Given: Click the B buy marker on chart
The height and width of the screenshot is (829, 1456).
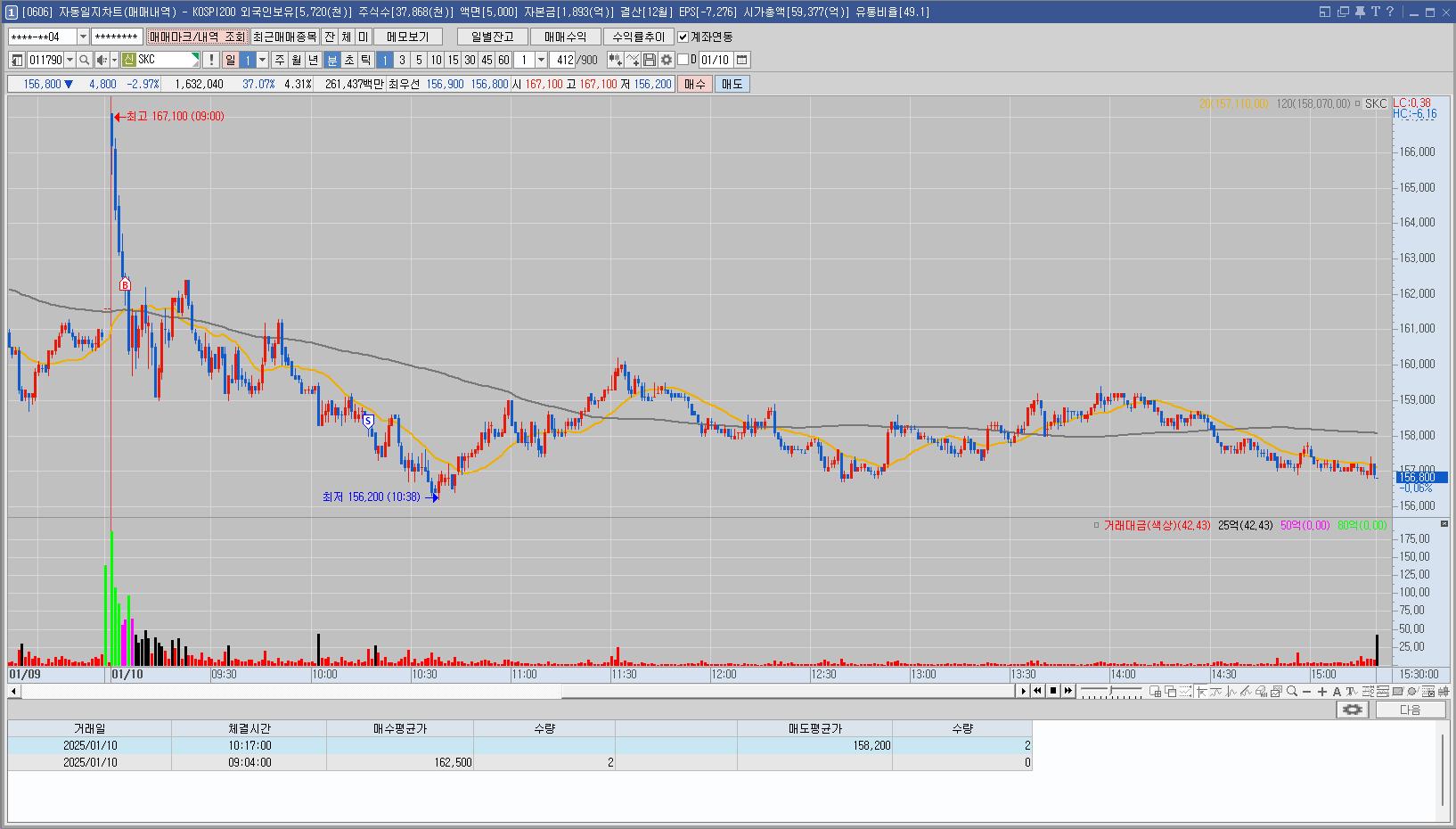Looking at the screenshot, I should 125,284.
